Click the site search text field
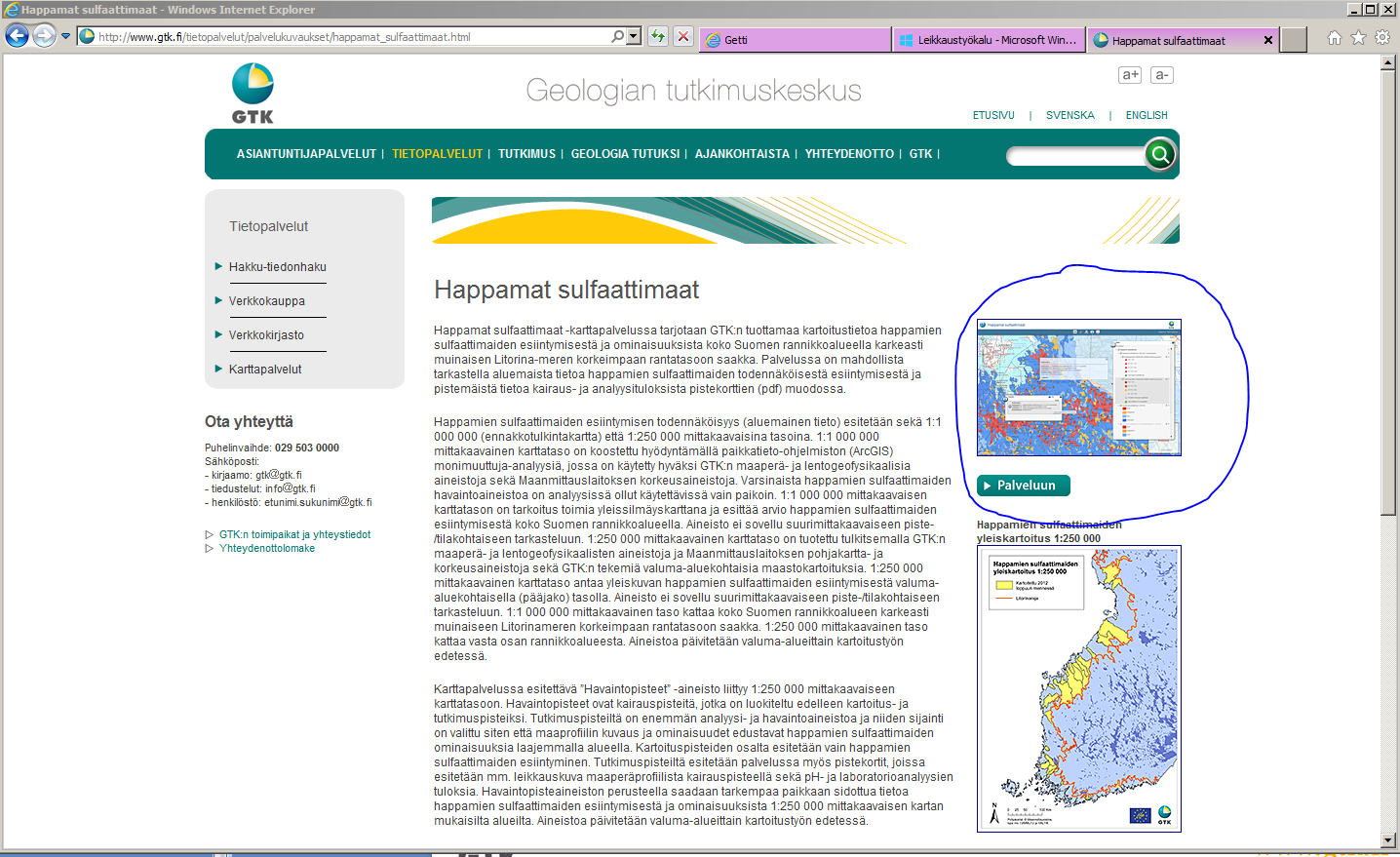This screenshot has height=857, width=1400. (x=1074, y=156)
